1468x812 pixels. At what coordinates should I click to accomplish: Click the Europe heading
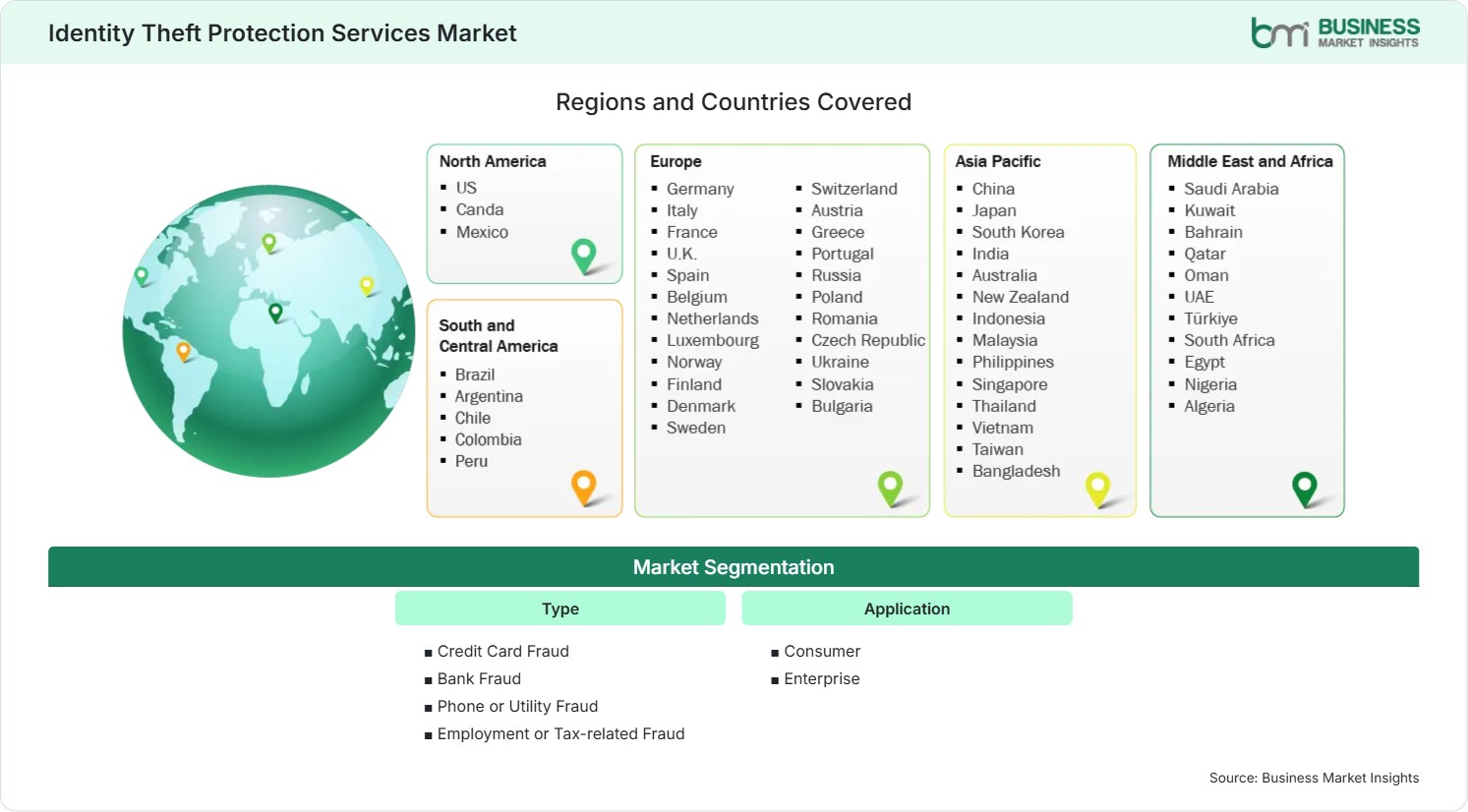pos(675,161)
